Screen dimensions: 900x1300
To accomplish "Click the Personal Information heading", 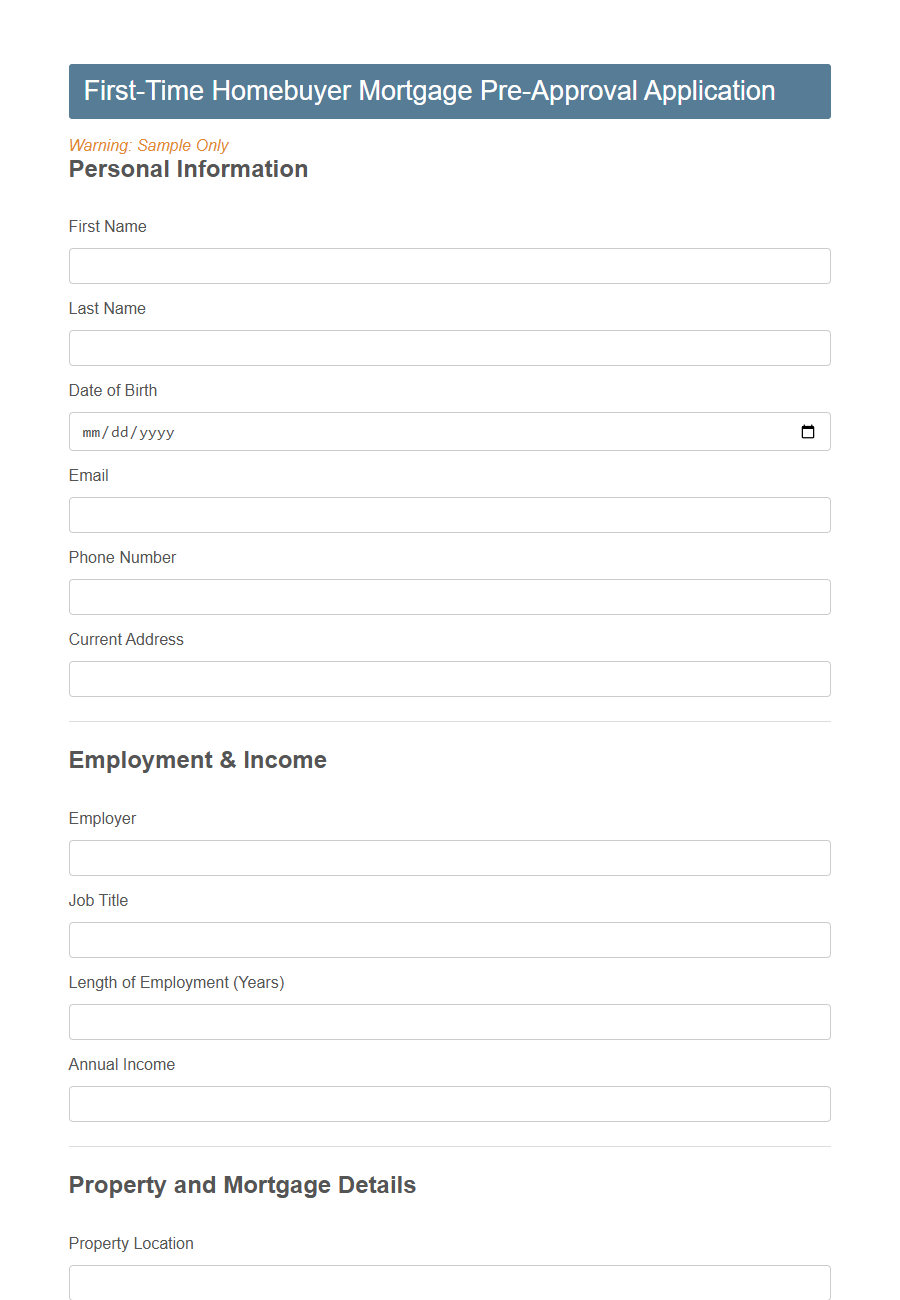I will tap(188, 169).
